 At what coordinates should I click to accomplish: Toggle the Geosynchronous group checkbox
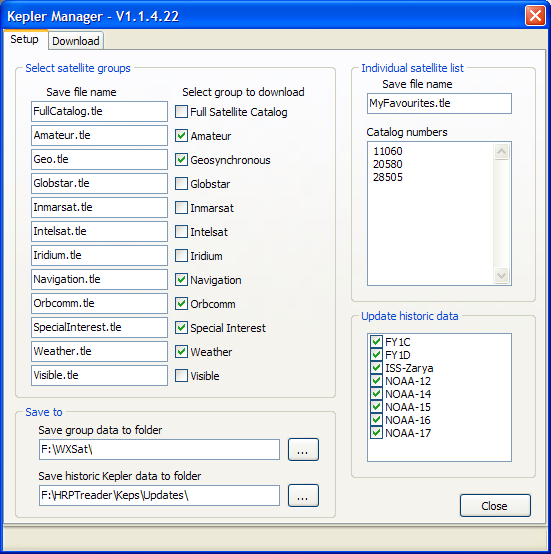[x=182, y=160]
